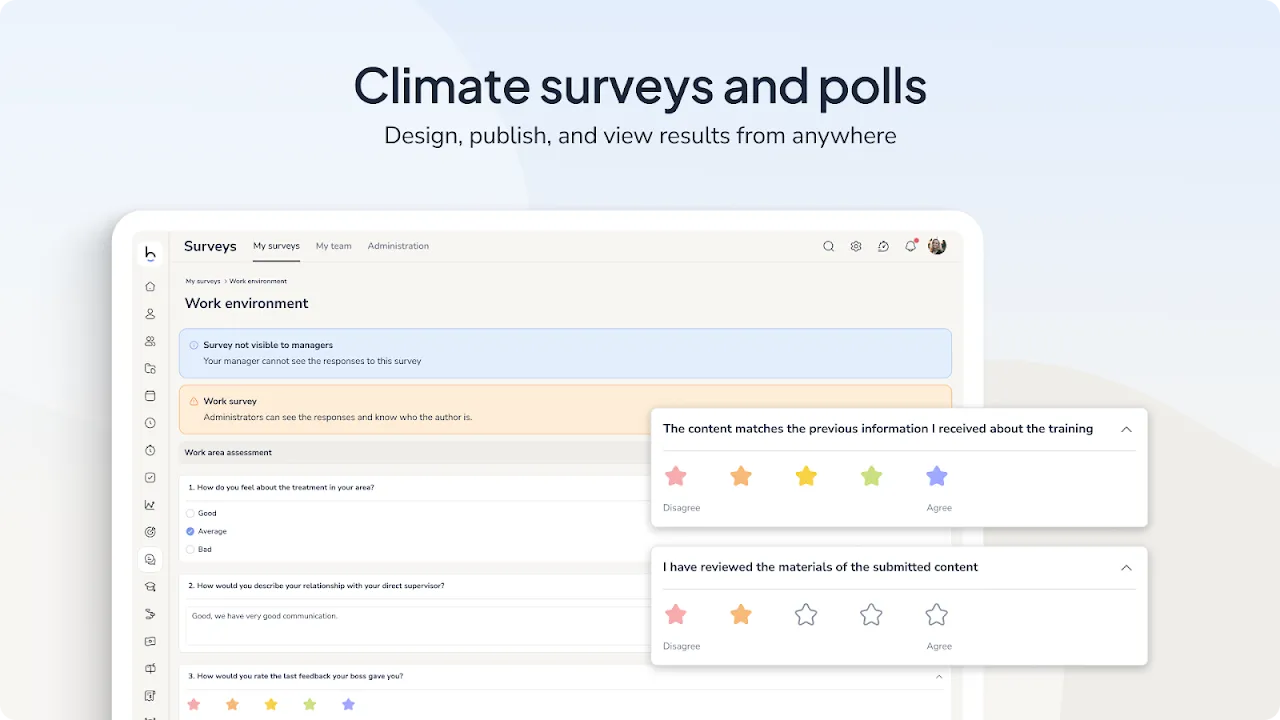
Task: Click the Work environment heading
Action: [247, 303]
